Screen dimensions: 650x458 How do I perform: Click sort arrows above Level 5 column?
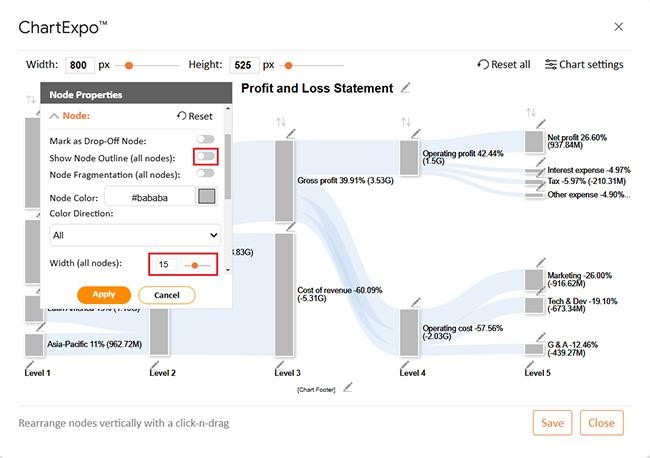coord(531,112)
